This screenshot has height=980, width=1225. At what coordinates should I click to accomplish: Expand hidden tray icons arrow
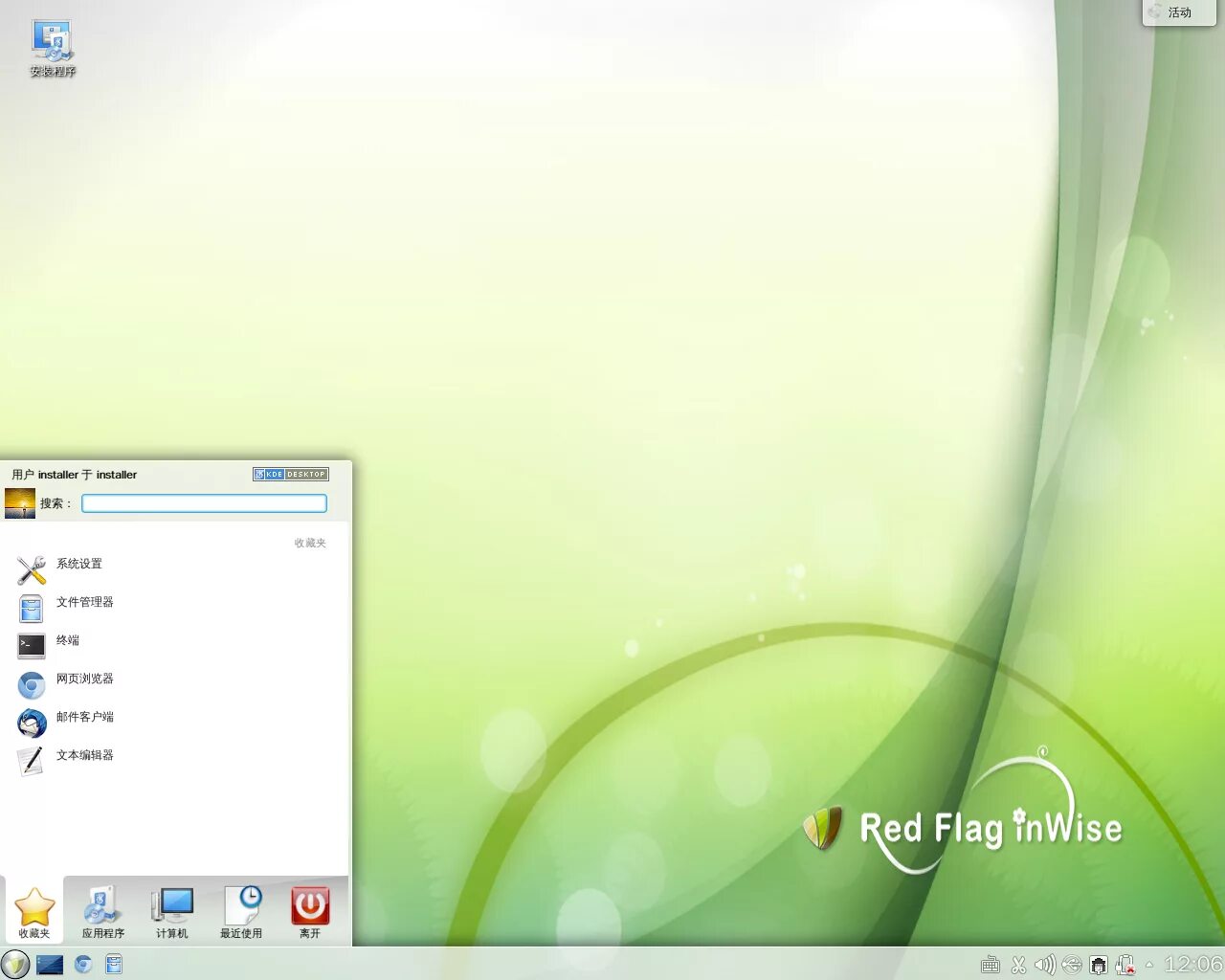(x=1149, y=965)
